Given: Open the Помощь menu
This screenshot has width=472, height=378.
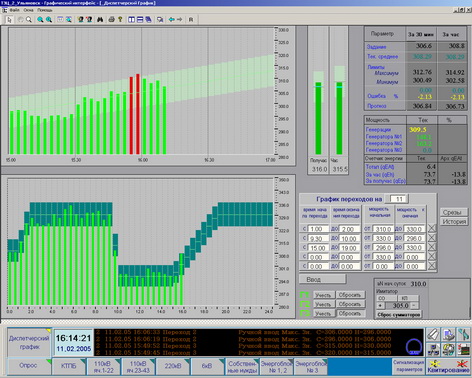Looking at the screenshot, I should 45,10.
